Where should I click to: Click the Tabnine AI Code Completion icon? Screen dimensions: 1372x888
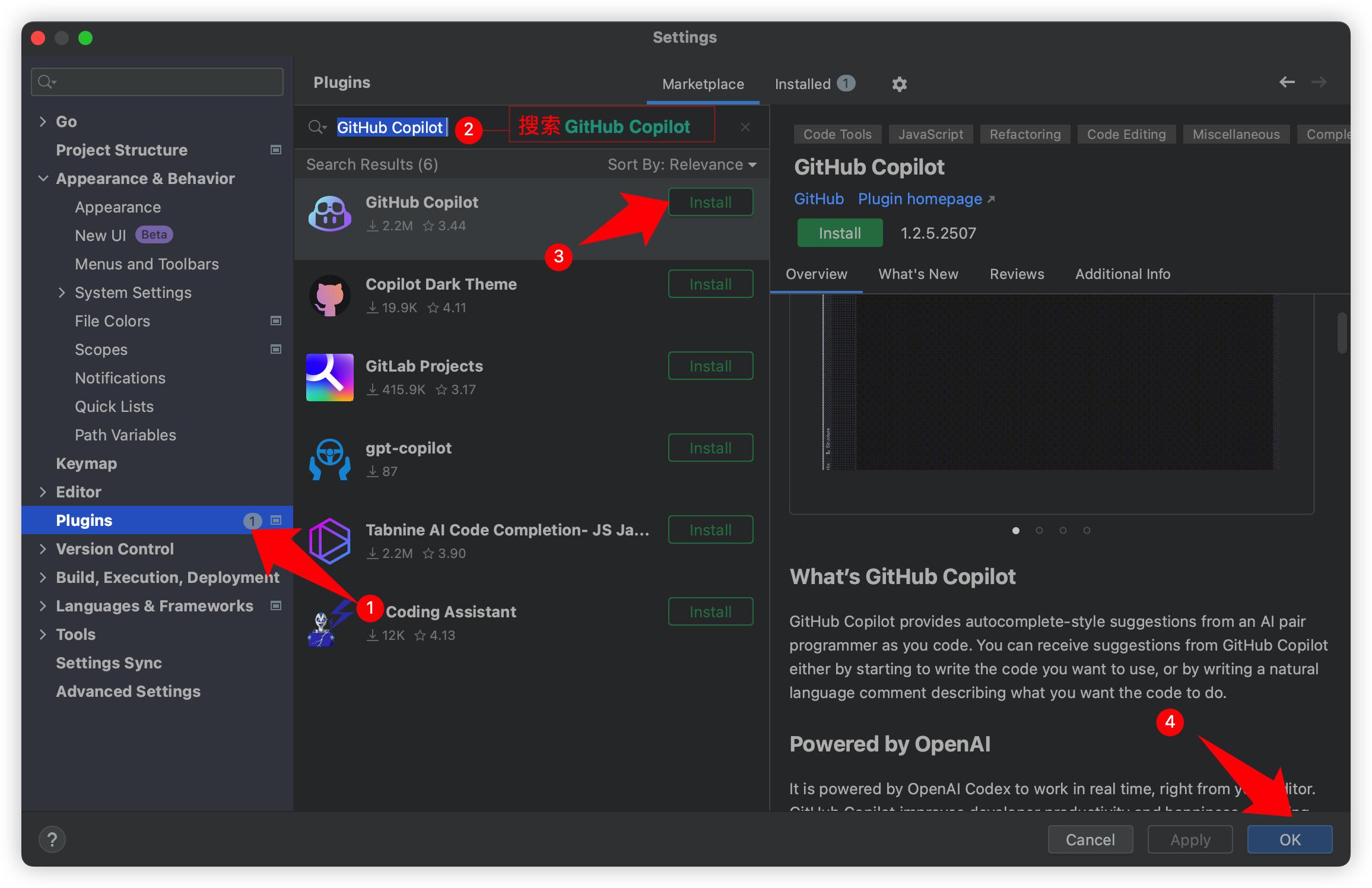click(330, 541)
